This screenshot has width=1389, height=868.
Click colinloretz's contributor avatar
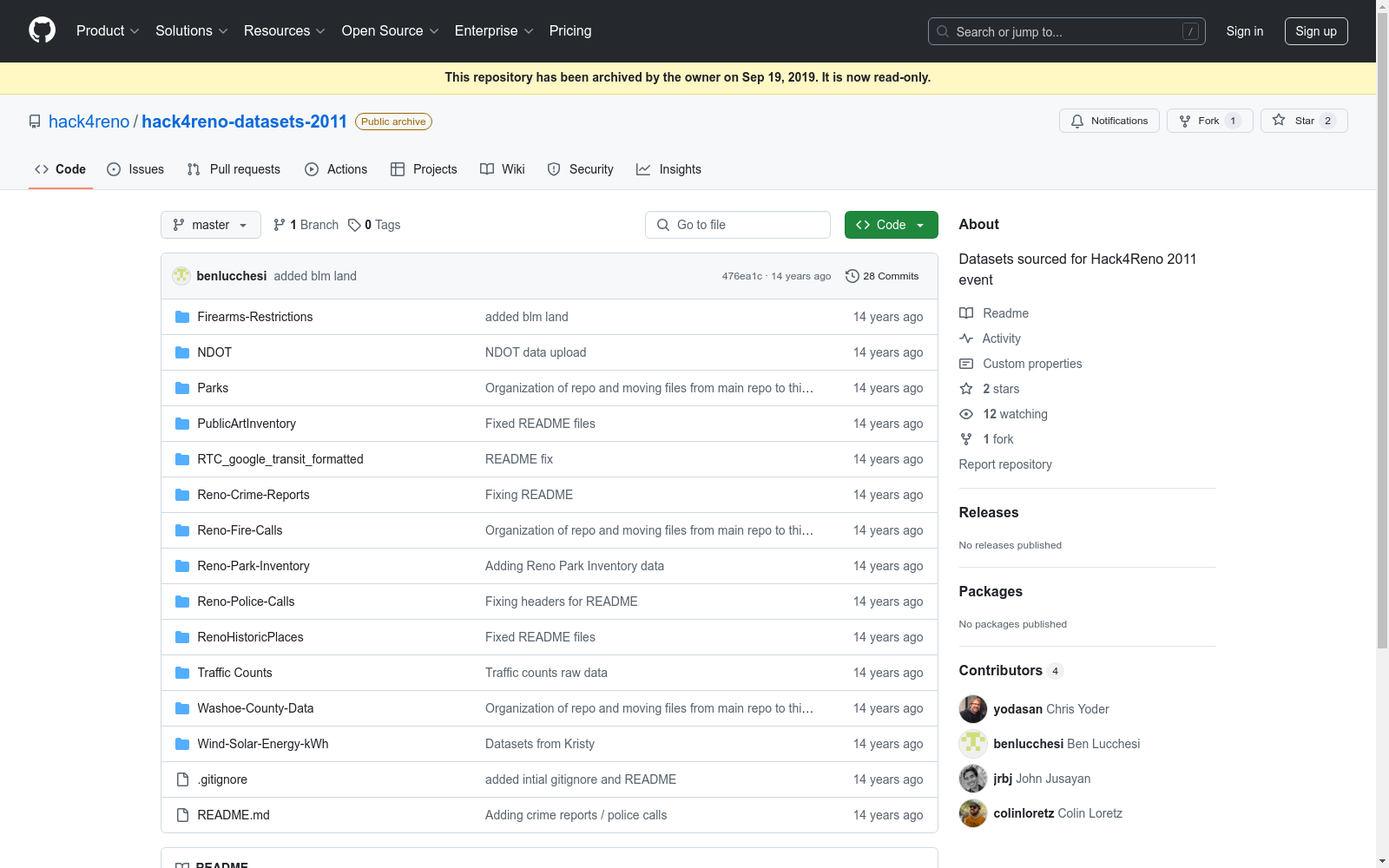pos(973,813)
